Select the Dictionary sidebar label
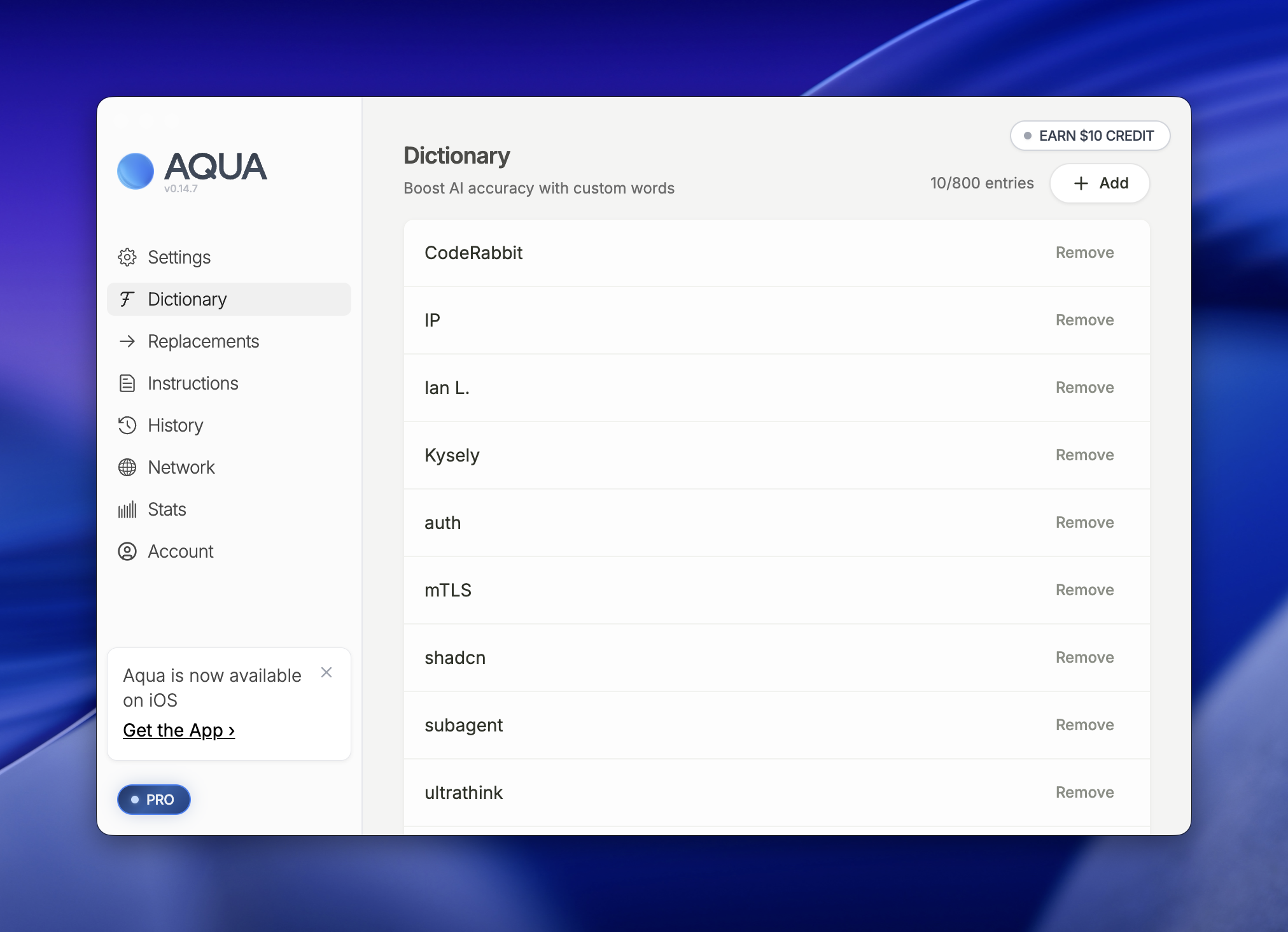The height and width of the screenshot is (932, 1288). click(x=187, y=299)
